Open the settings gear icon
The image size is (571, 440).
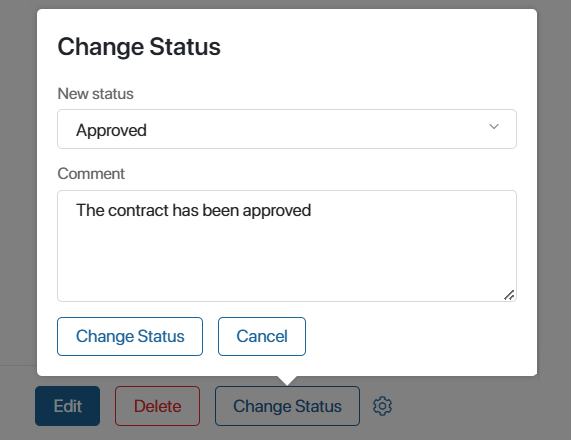pyautogui.click(x=382, y=406)
